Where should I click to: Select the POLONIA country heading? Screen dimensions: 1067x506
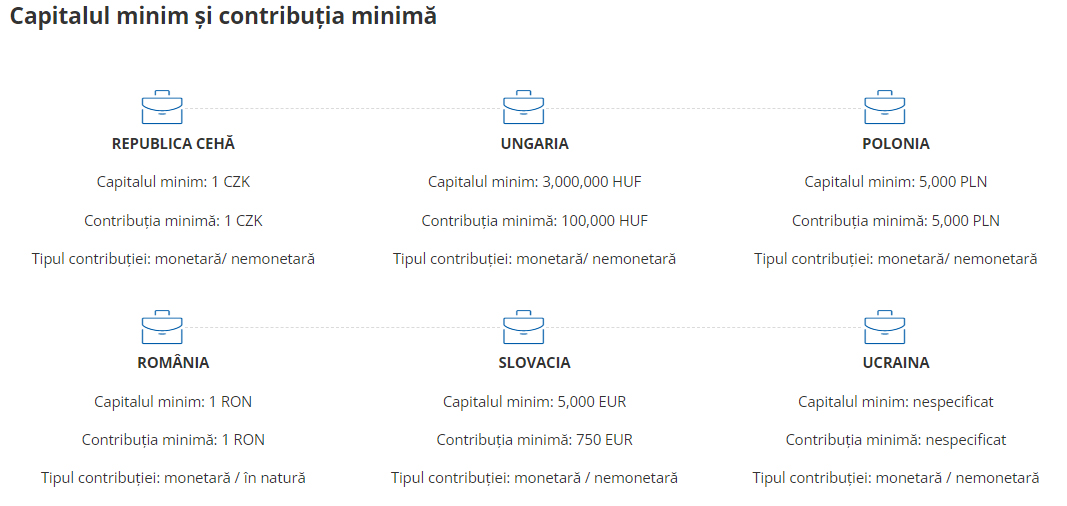[x=895, y=143]
